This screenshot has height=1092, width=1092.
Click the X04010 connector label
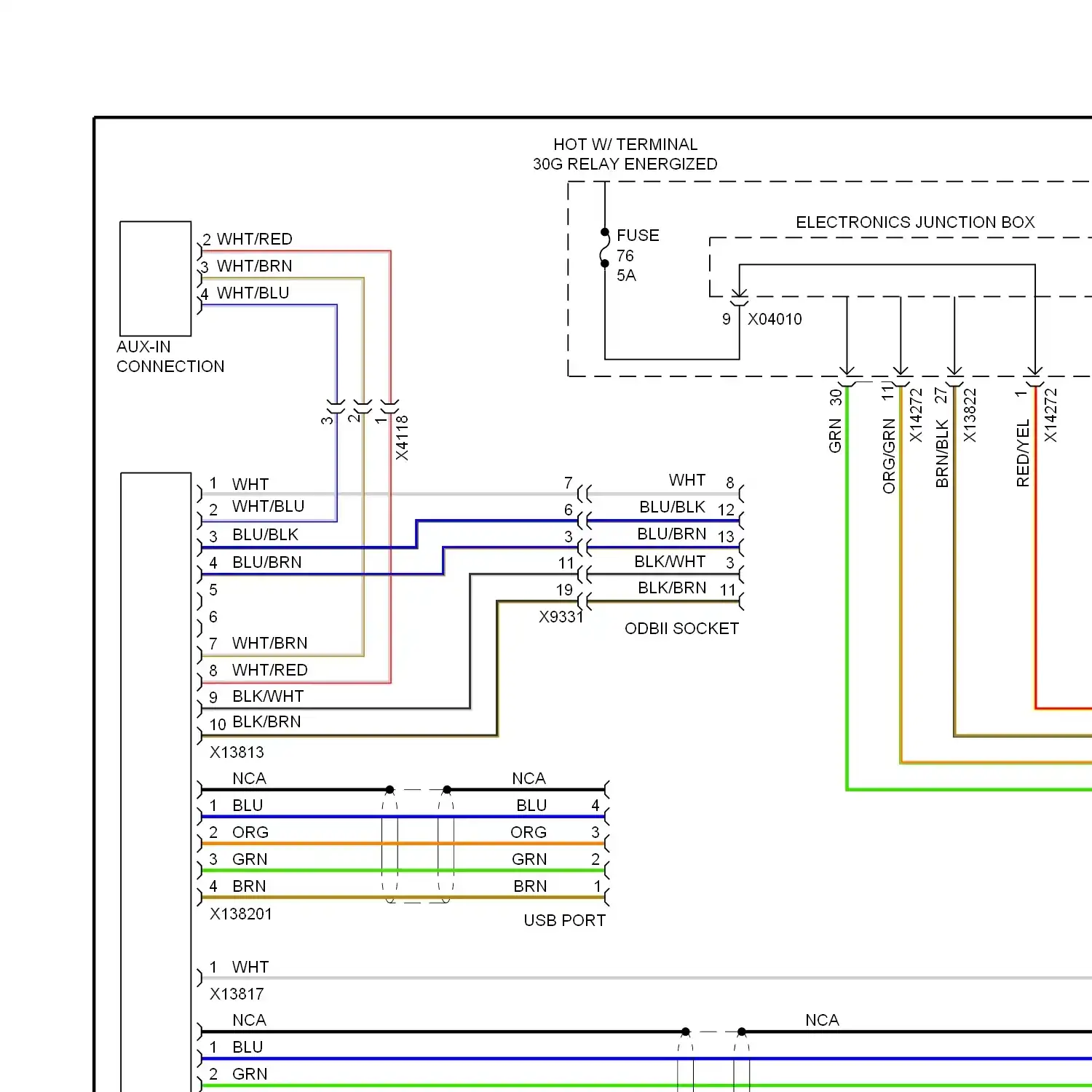coord(775,319)
